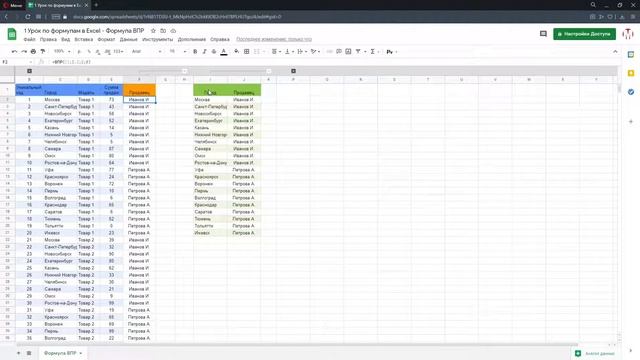The image size is (640, 360).
Task: Open the comment history icon
Action: [543, 34]
